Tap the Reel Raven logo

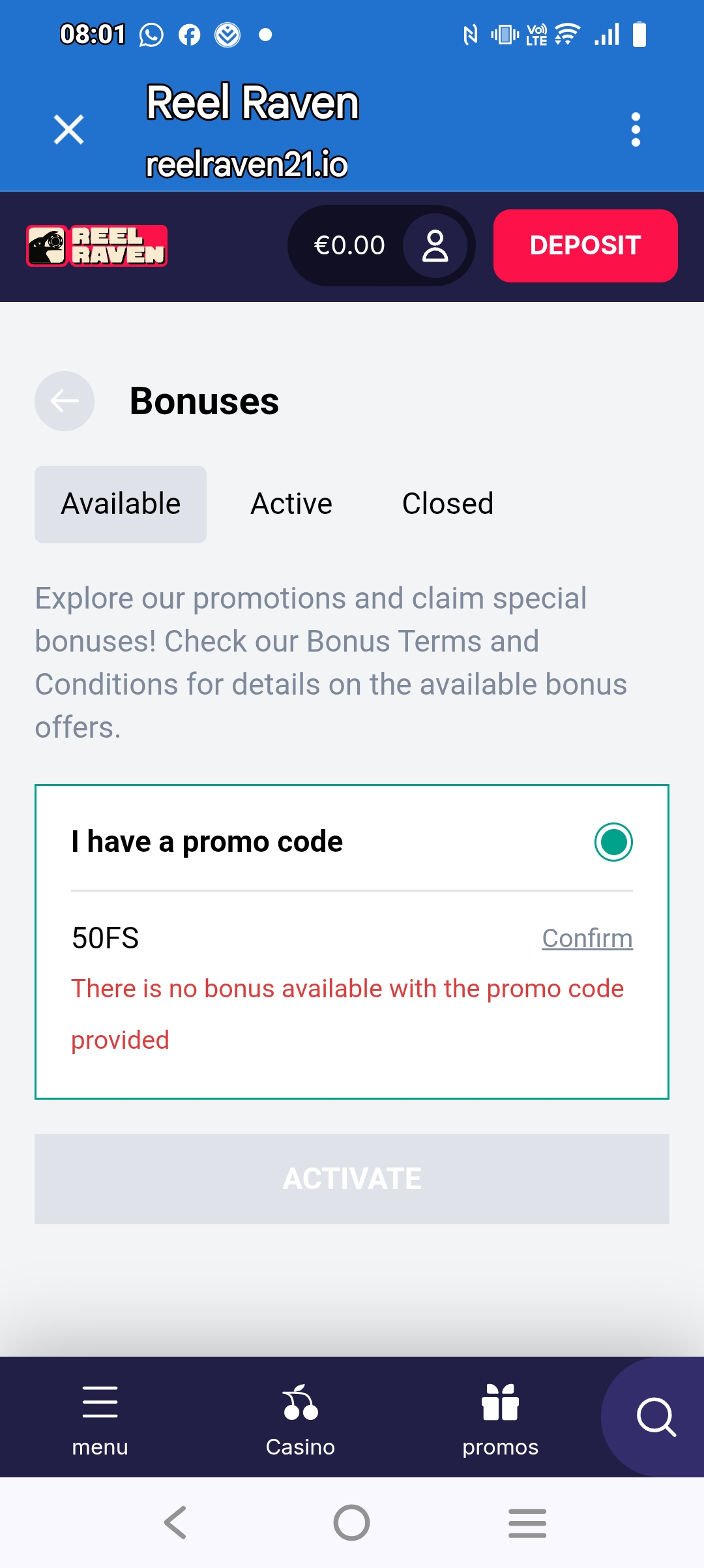click(96, 246)
